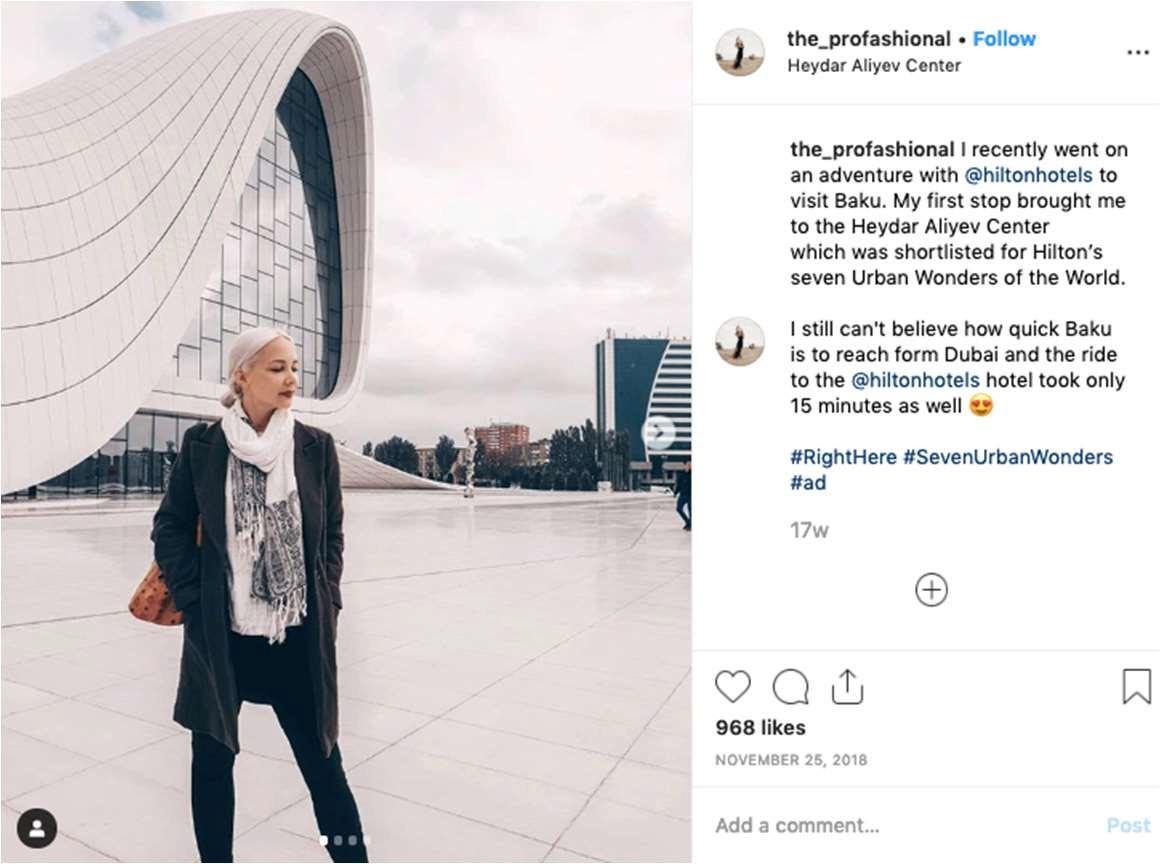The width and height of the screenshot is (1160, 864).
Task: Like the post with the heart icon
Action: [x=732, y=686]
